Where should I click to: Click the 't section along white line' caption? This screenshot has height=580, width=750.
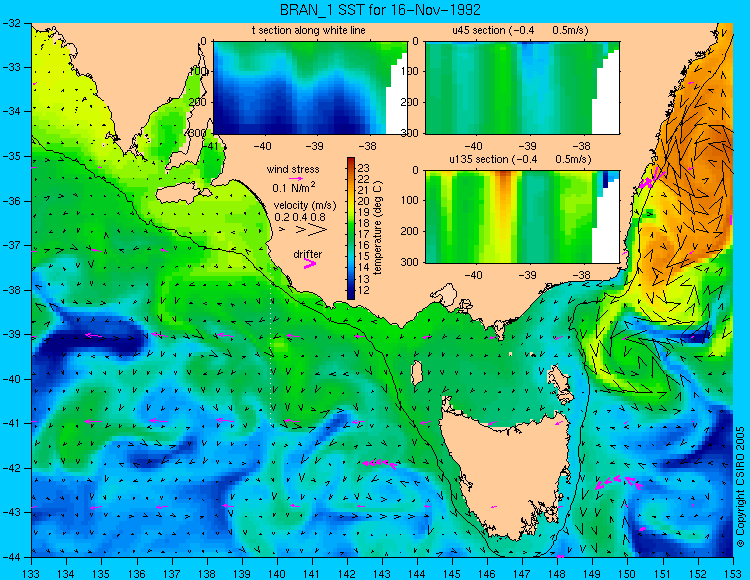point(309,30)
